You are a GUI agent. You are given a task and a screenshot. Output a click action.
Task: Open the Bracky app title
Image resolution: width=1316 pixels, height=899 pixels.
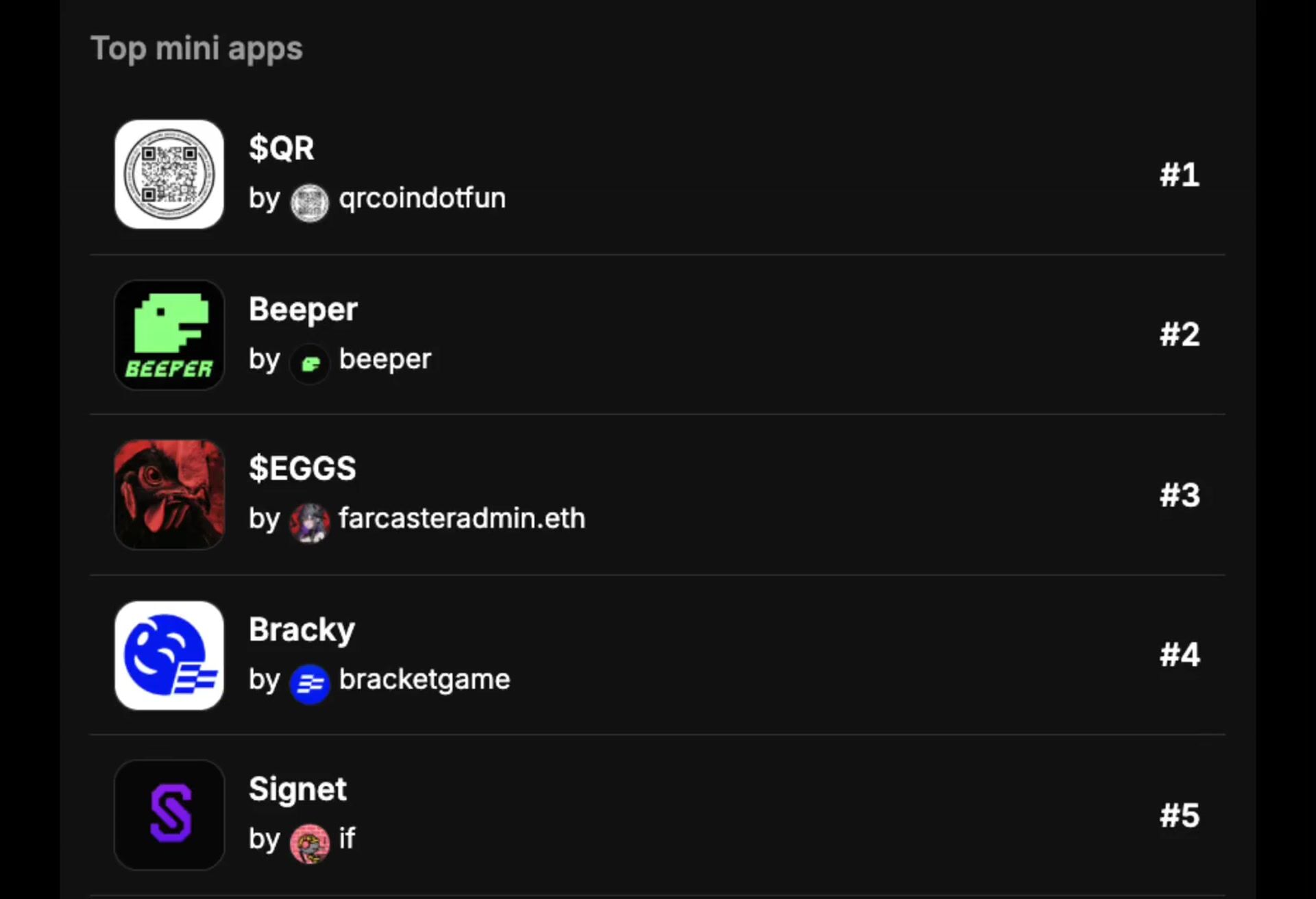coord(302,629)
